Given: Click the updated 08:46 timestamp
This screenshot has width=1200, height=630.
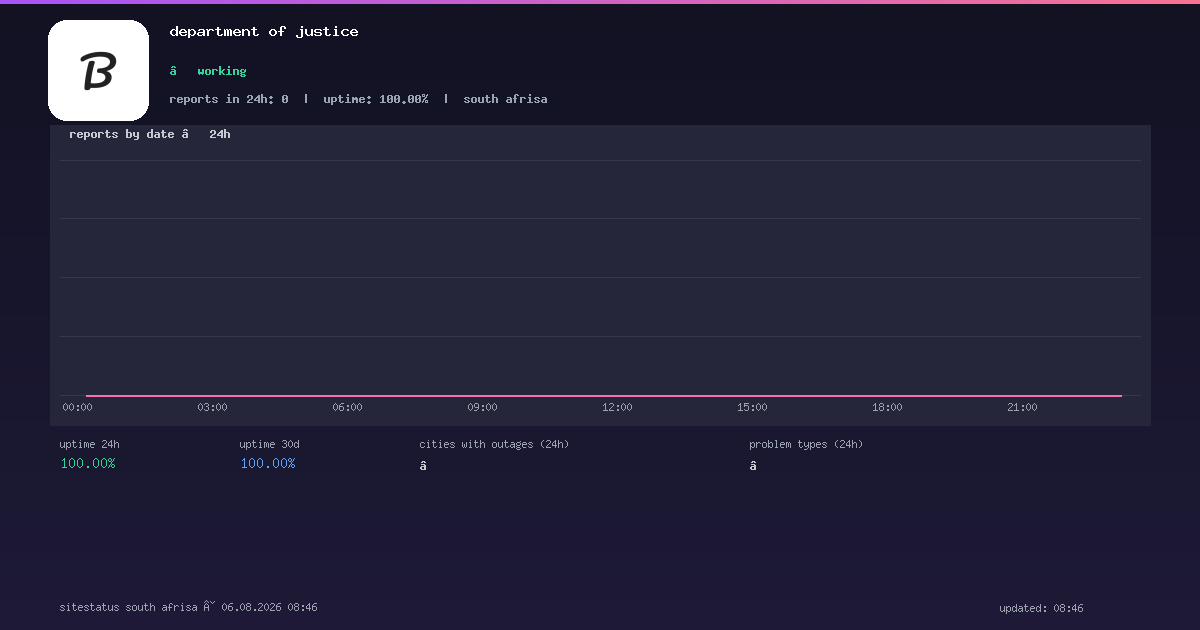Looking at the screenshot, I should 1041,608.
